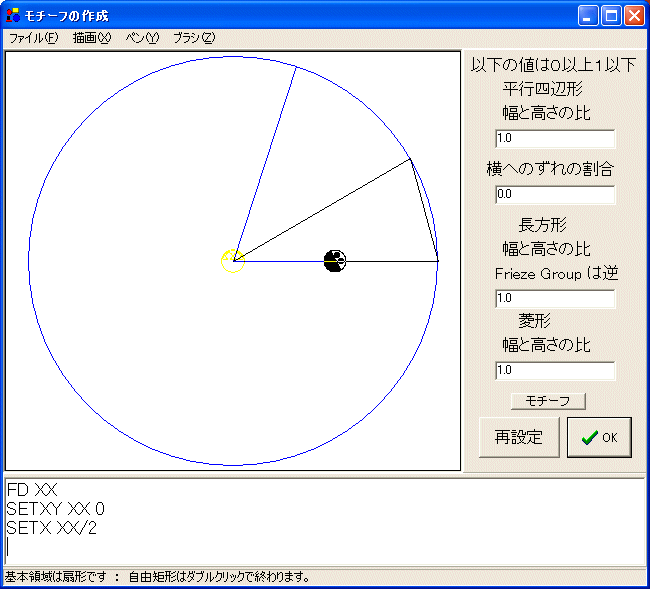Confirm with the OK button
The height and width of the screenshot is (589, 650).
[x=599, y=437]
